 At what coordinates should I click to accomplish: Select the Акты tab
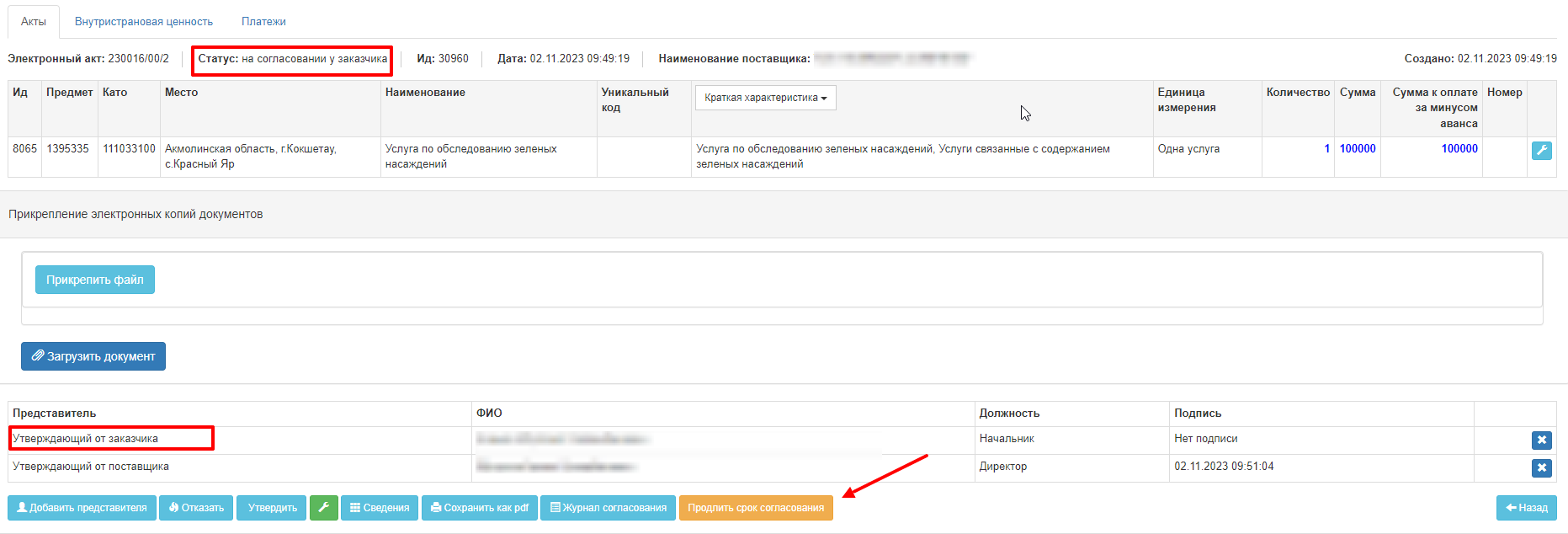[34, 22]
